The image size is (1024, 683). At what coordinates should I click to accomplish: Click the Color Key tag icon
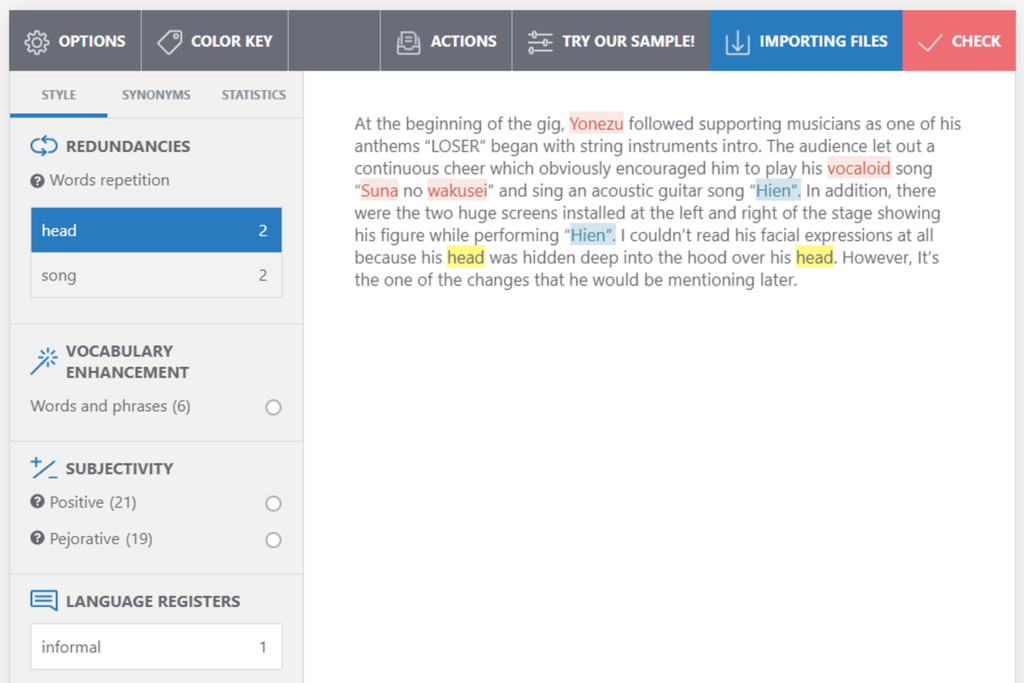[169, 42]
